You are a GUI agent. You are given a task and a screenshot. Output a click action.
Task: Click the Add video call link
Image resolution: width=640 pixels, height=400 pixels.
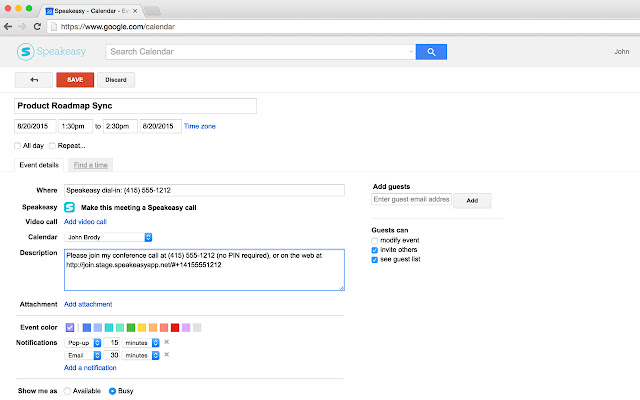(x=85, y=222)
